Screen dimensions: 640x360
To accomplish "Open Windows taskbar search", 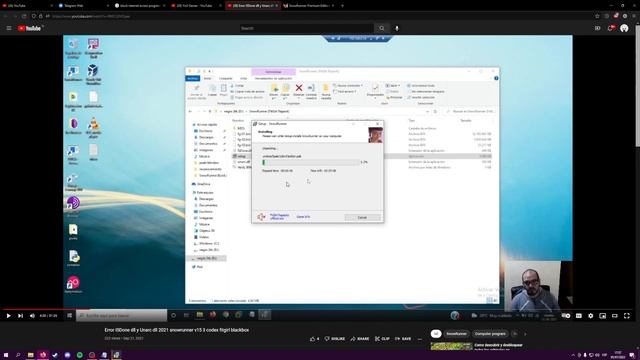I will tap(18, 355).
